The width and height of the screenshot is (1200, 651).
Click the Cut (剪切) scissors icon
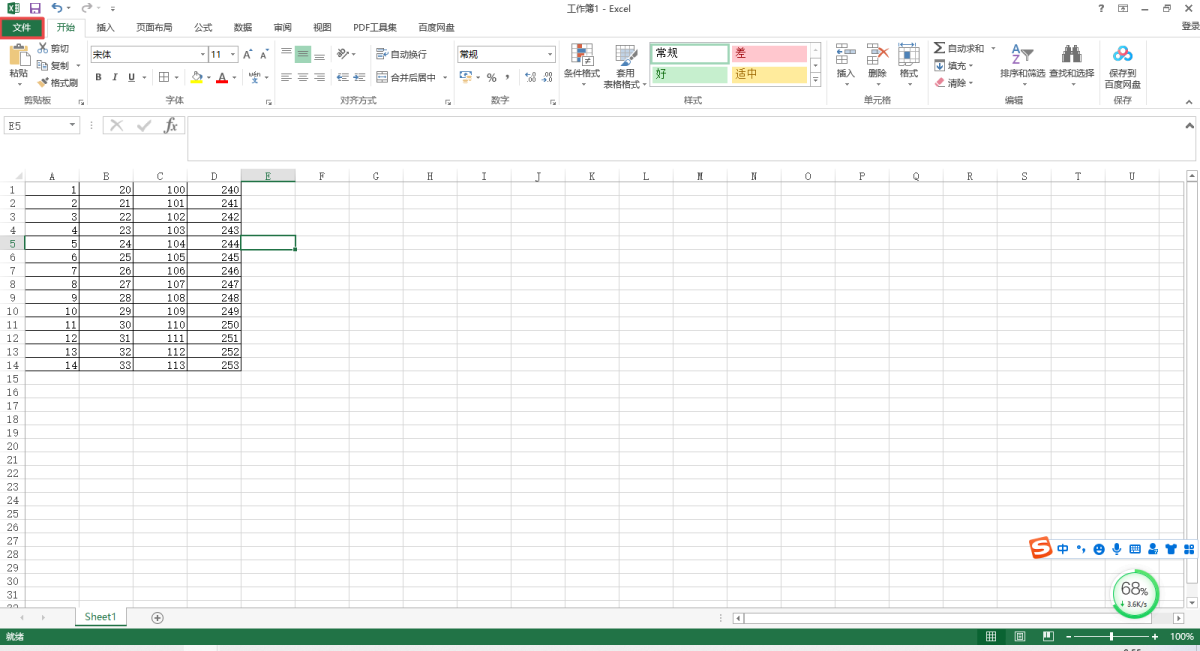tap(43, 48)
